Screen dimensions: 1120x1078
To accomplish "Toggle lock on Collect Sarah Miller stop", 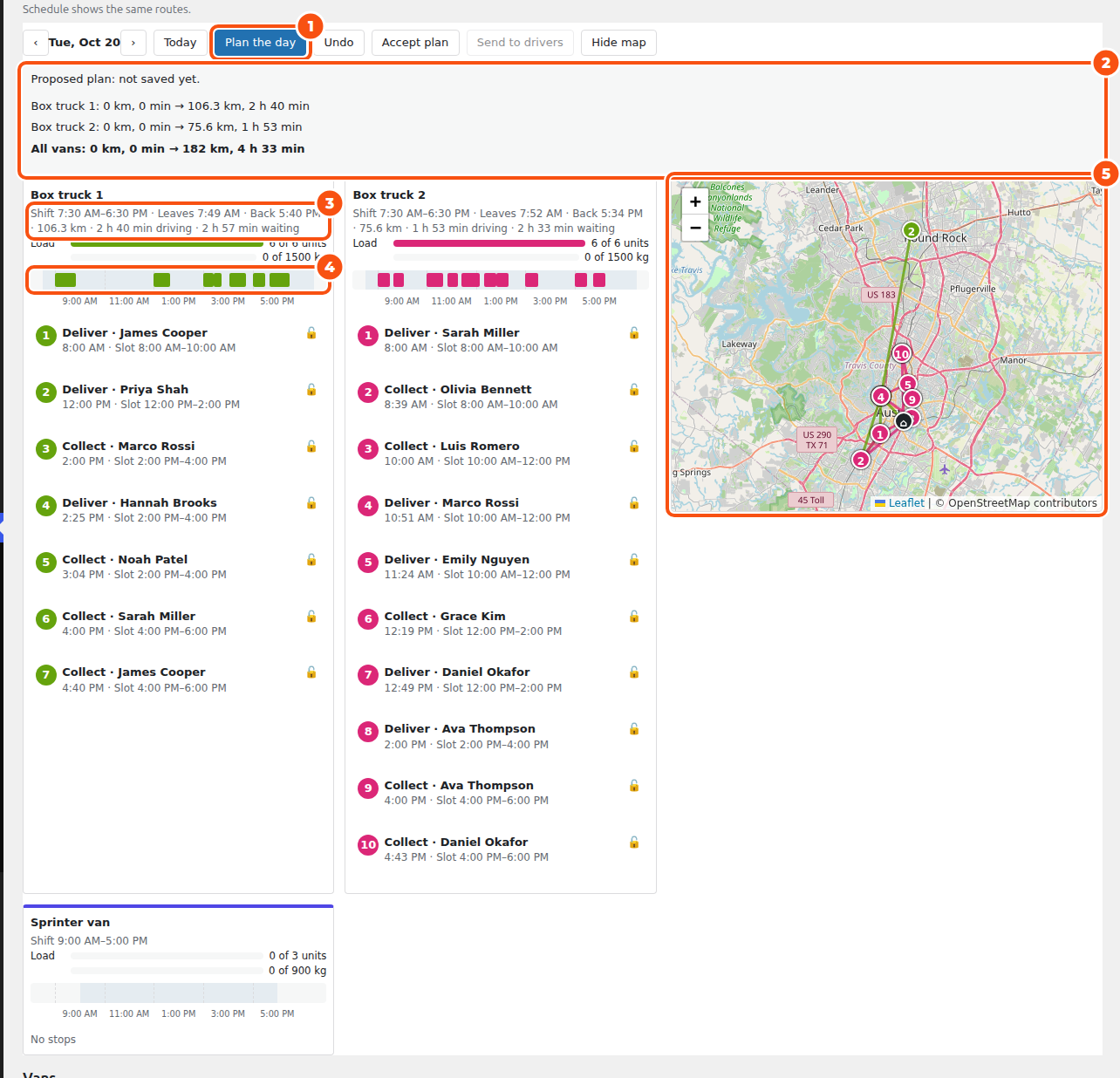I will click(x=311, y=617).
